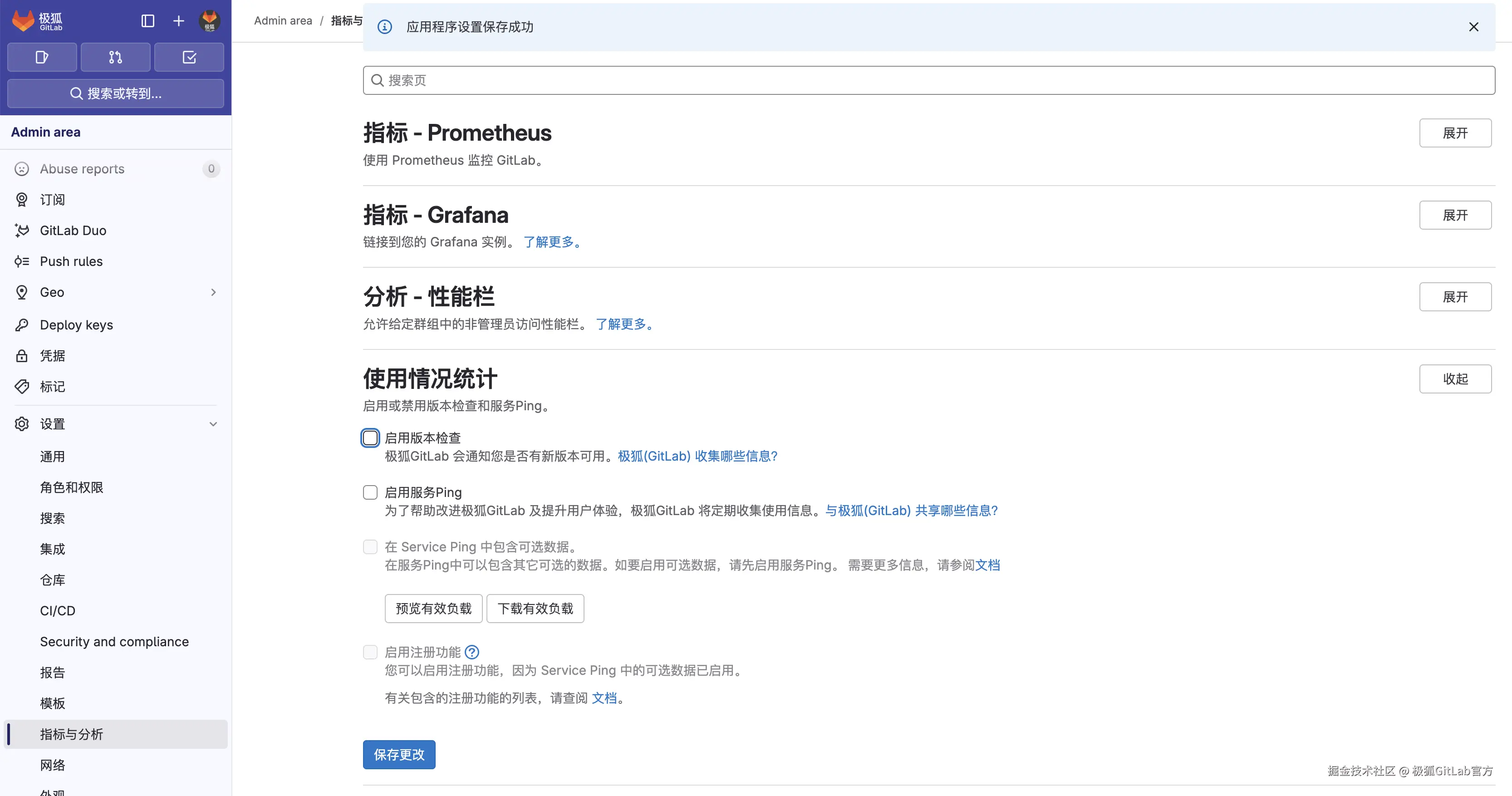Viewport: 1512px width, 796px height.
Task: Select 网络 from the settings sidebar
Action: pyautogui.click(x=52, y=765)
